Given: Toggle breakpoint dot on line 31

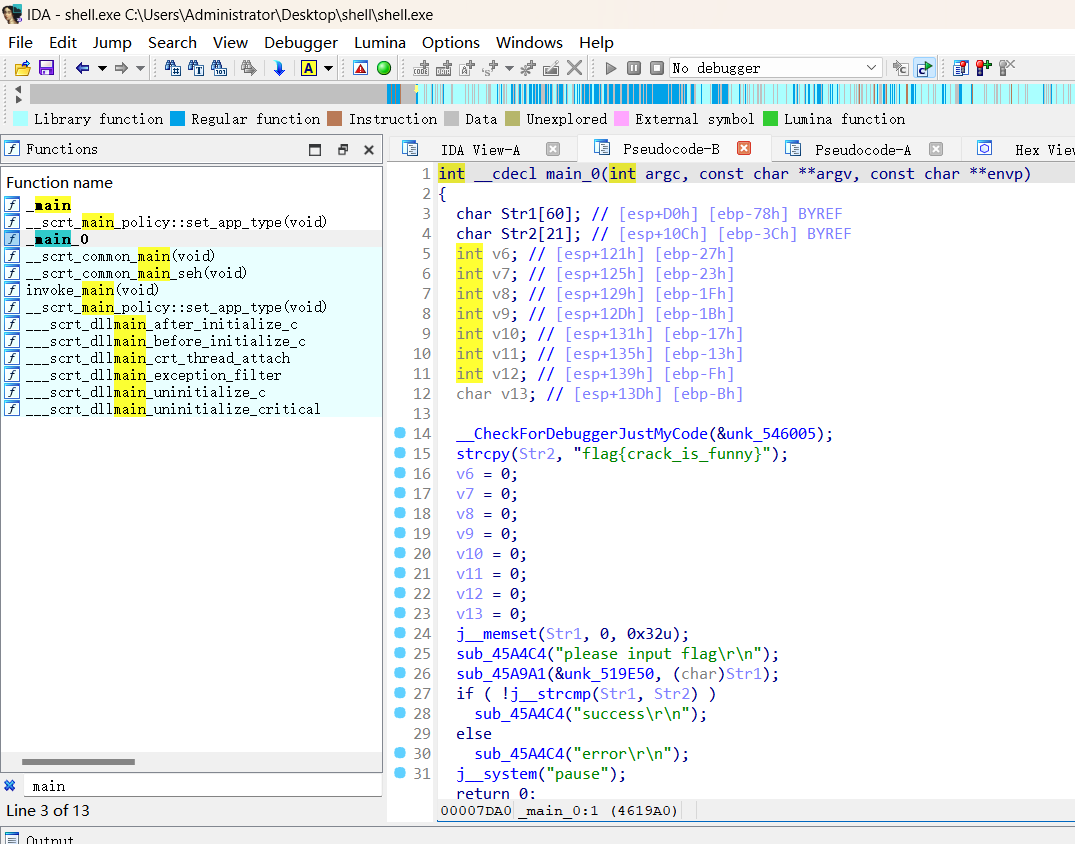Looking at the screenshot, I should click(x=400, y=773).
